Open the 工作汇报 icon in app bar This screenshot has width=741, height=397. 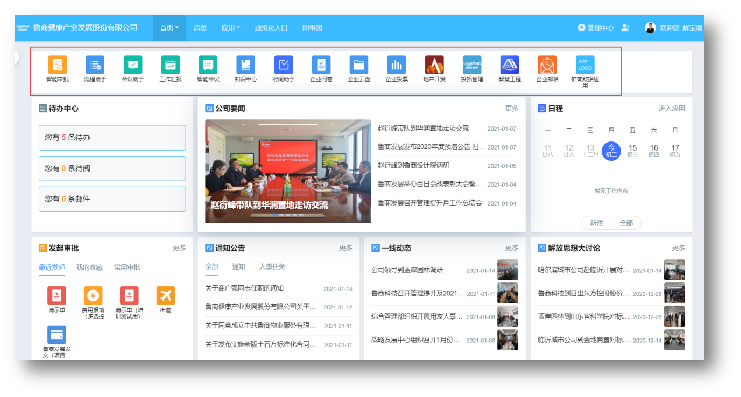point(170,65)
